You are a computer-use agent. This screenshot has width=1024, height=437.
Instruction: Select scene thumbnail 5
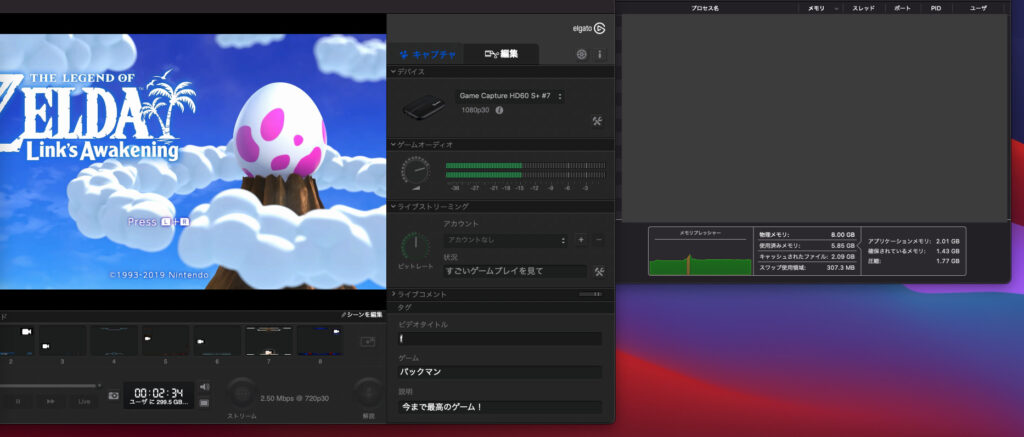166,340
